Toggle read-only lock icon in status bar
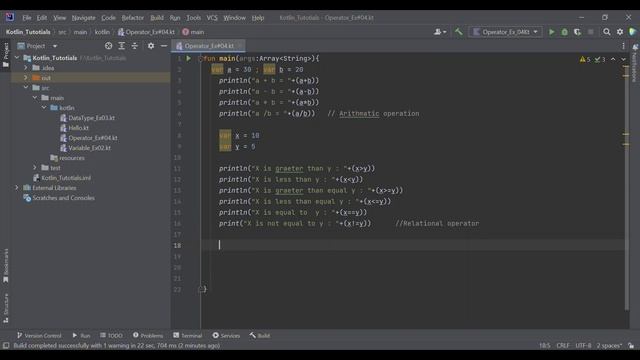The width and height of the screenshot is (640, 360). [x=631, y=346]
